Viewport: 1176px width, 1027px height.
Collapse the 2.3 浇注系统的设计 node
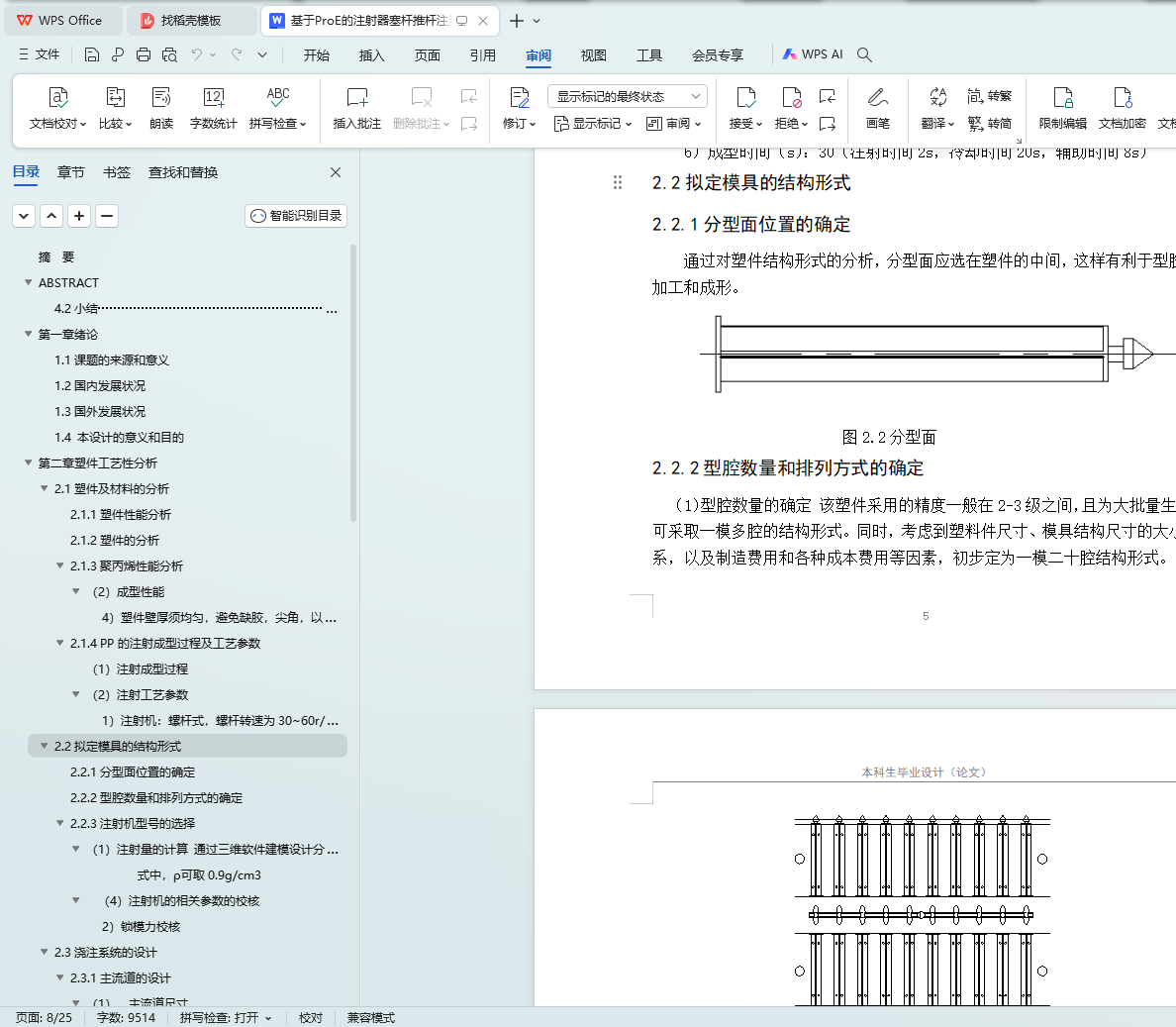[x=45, y=952]
